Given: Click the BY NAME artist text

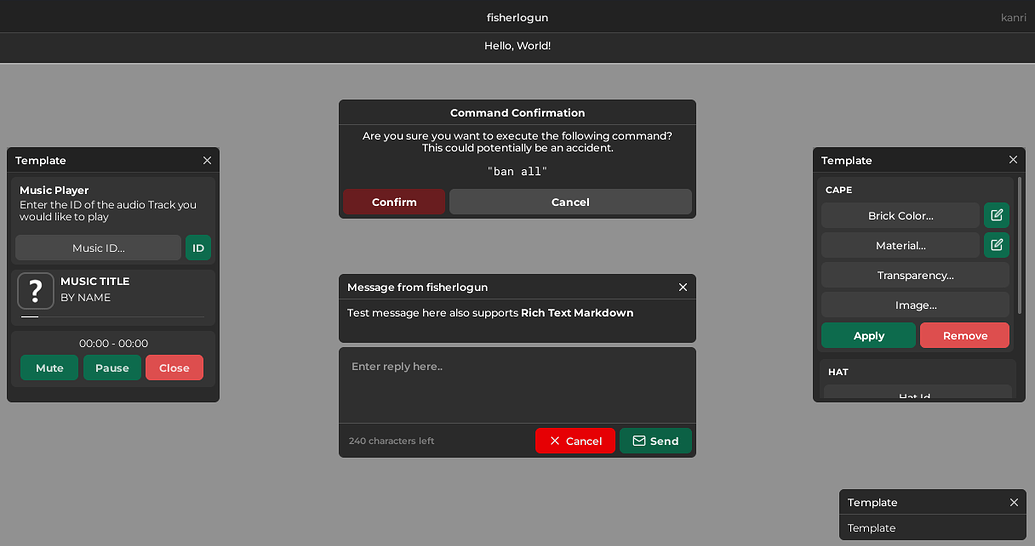Looking at the screenshot, I should [x=86, y=298].
